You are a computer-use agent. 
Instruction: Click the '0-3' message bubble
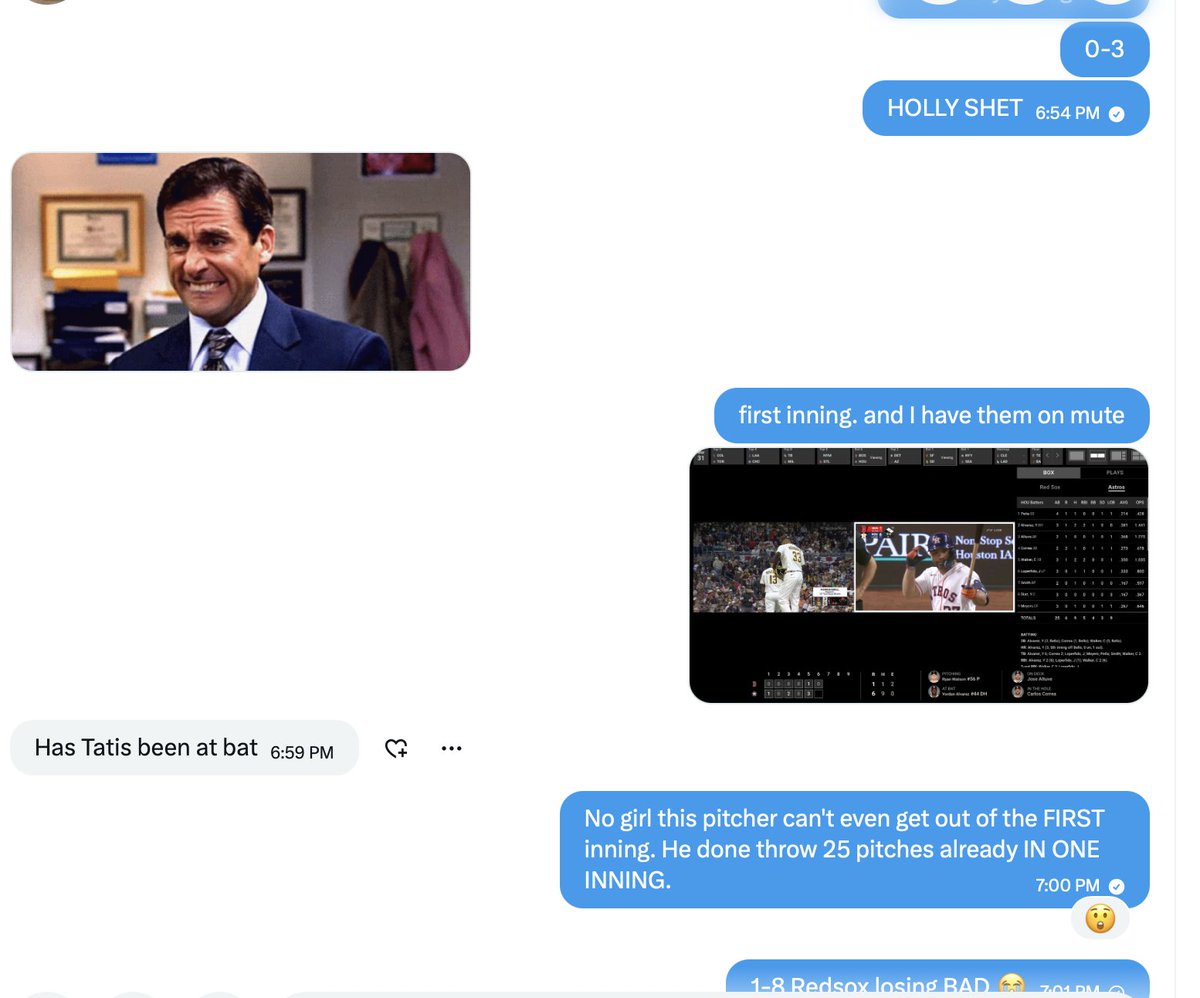coord(1105,49)
